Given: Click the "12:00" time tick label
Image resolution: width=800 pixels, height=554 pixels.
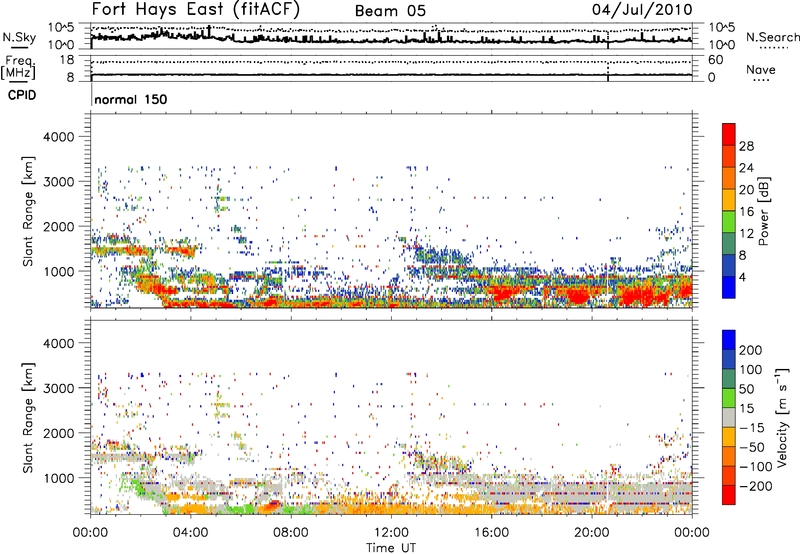Looking at the screenshot, I should (391, 533).
